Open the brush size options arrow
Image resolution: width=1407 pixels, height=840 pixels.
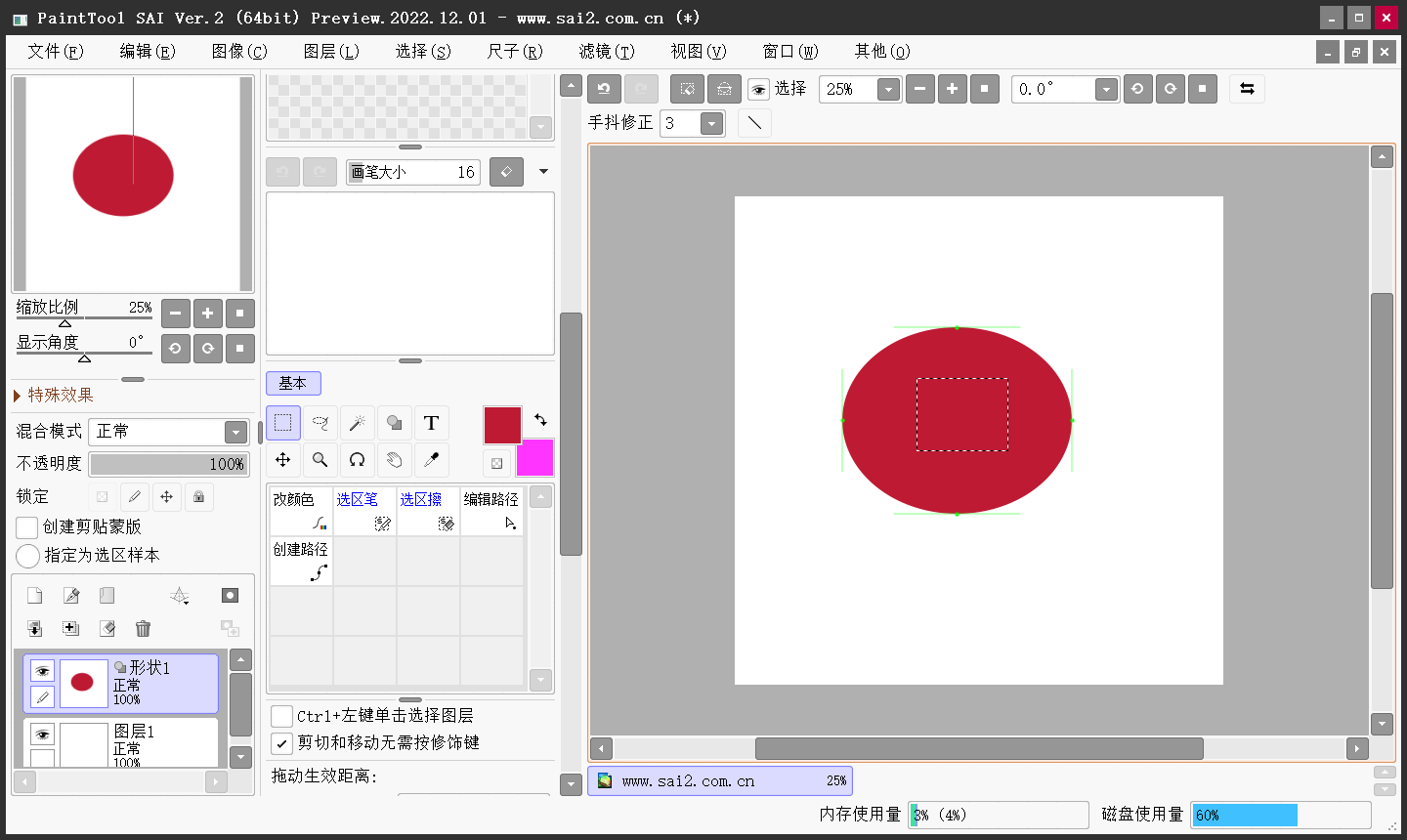pos(543,172)
